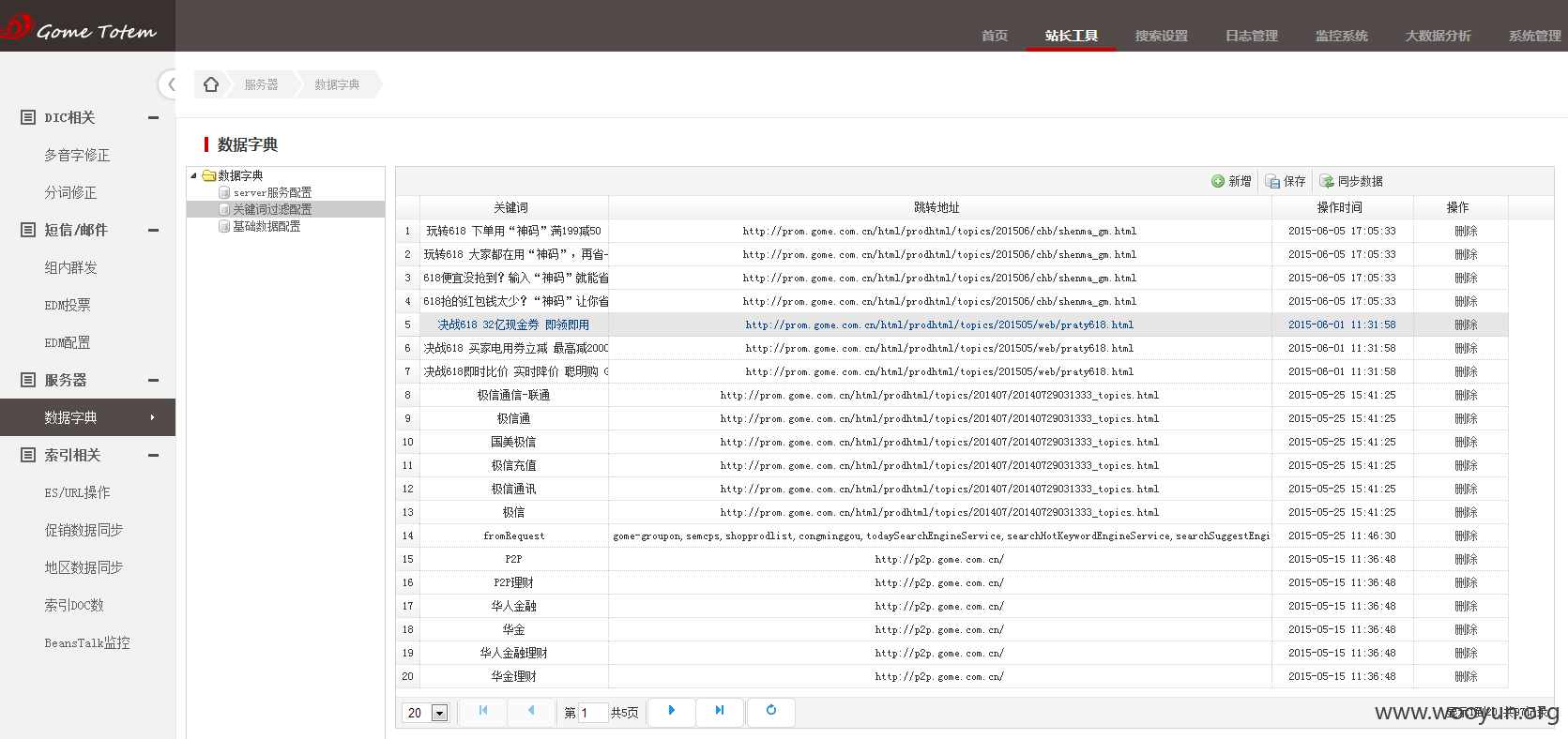
Task: Click the 服务器 breadcrumb
Action: [261, 84]
